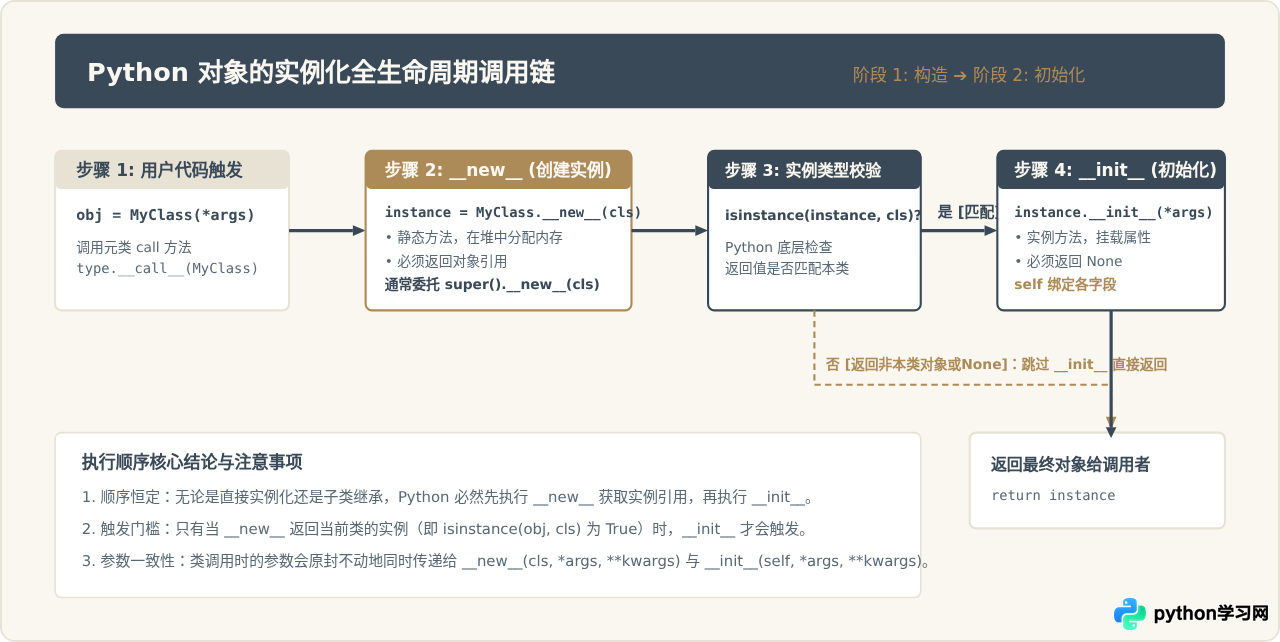Click the text '返回值是否匹配本类'
1280x642 pixels.
click(787, 268)
